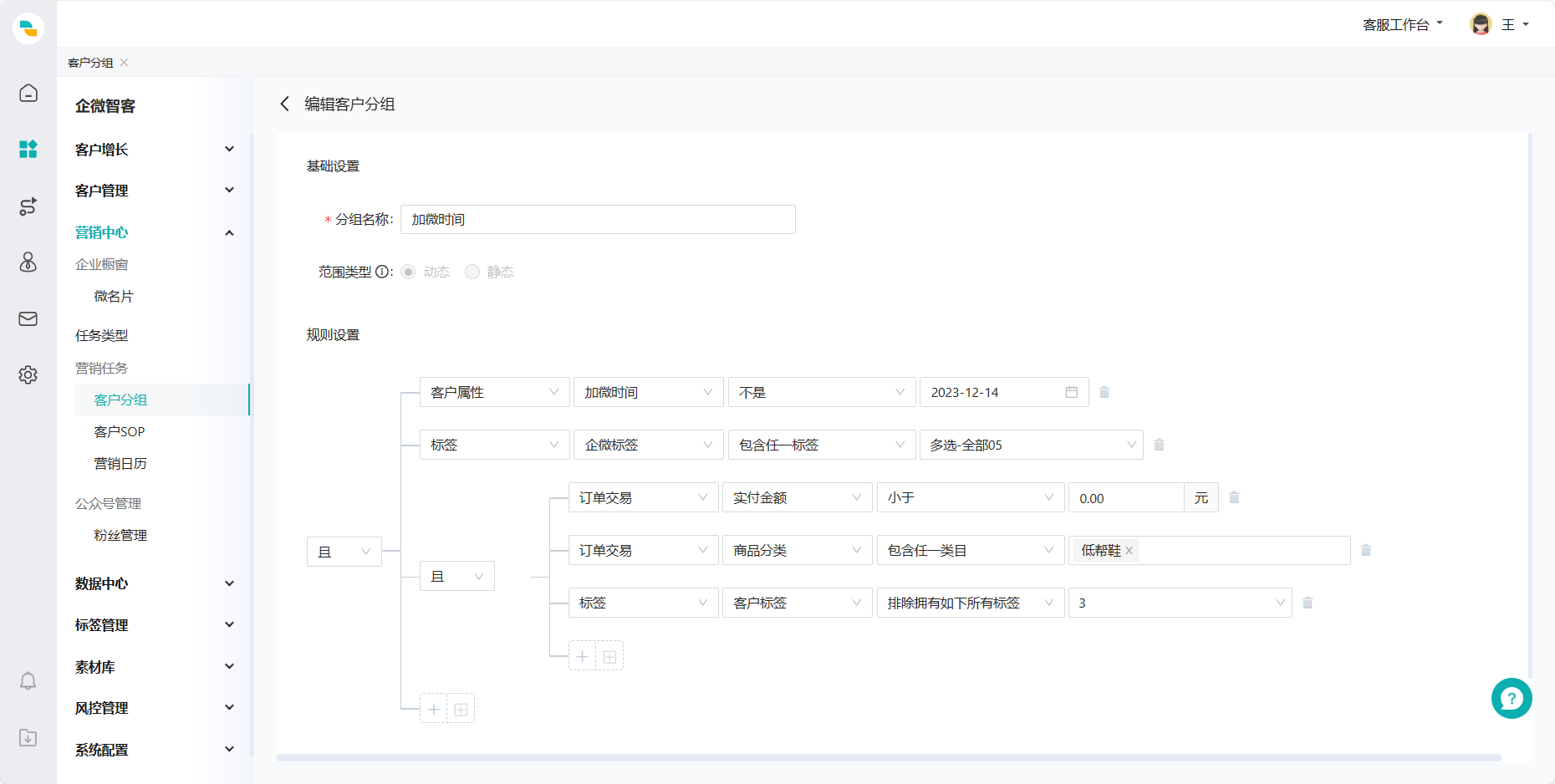Delete the 实付金额 rule row
1555x784 pixels.
coord(1234,497)
